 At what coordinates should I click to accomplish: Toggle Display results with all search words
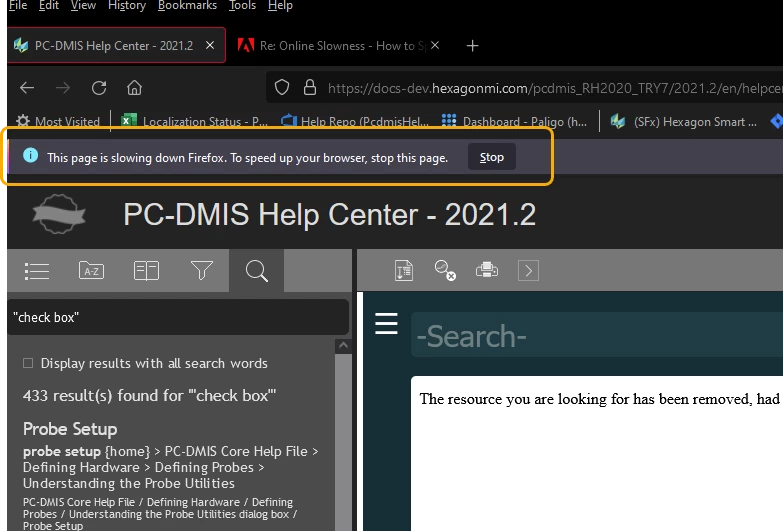pyautogui.click(x=28, y=363)
